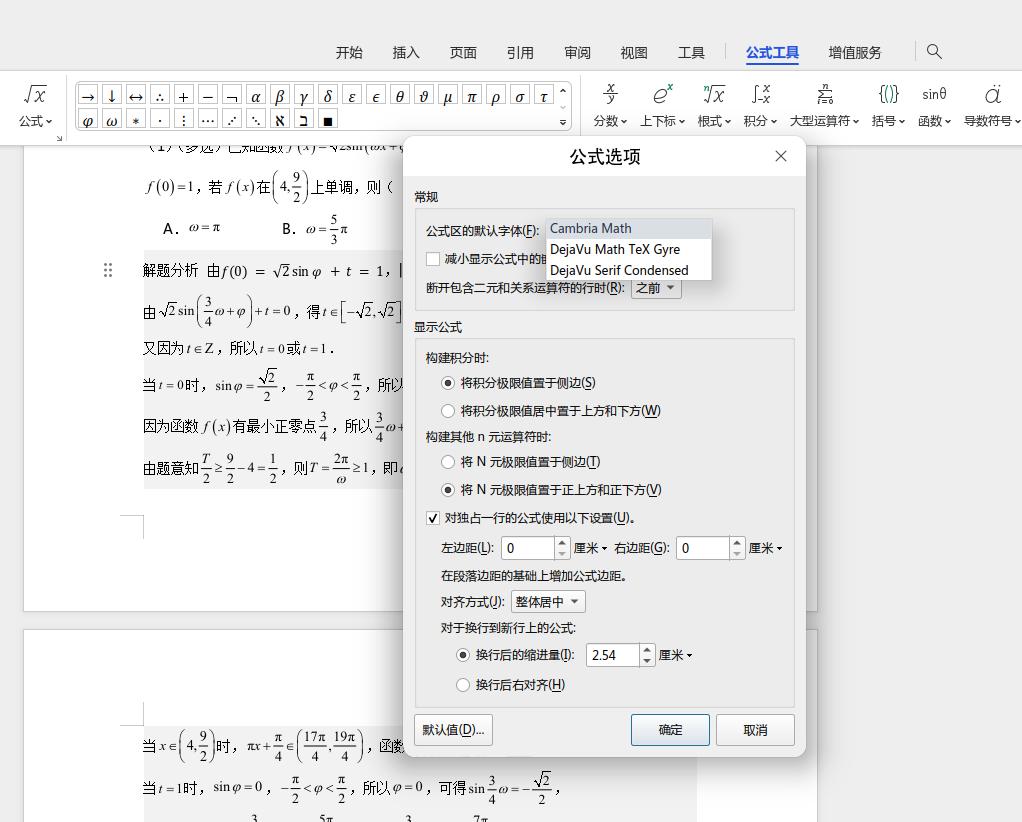Select 换行后右对齐 radio option
Image resolution: width=1022 pixels, height=822 pixels.
pyautogui.click(x=463, y=684)
